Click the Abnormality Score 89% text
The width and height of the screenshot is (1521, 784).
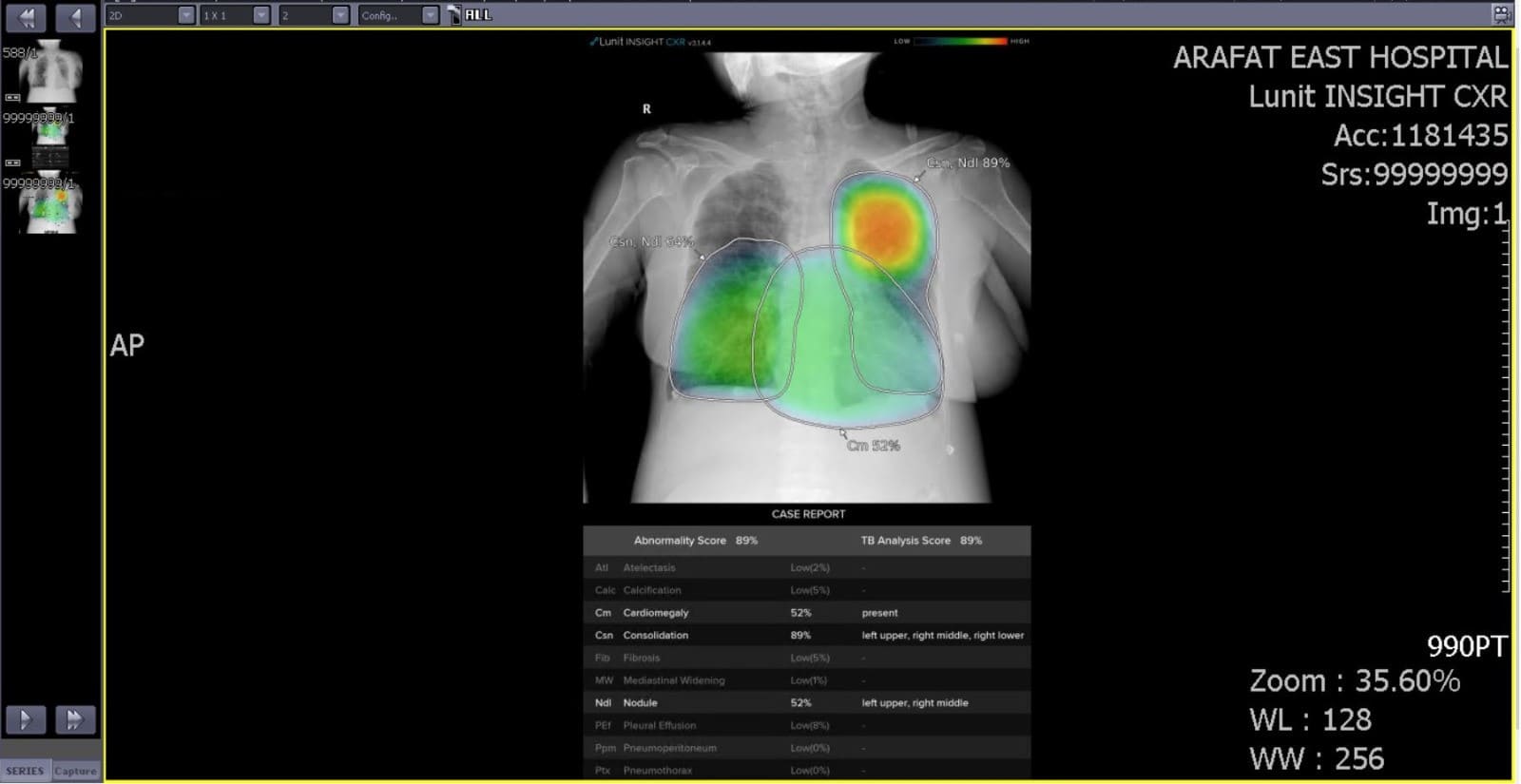[x=696, y=540]
